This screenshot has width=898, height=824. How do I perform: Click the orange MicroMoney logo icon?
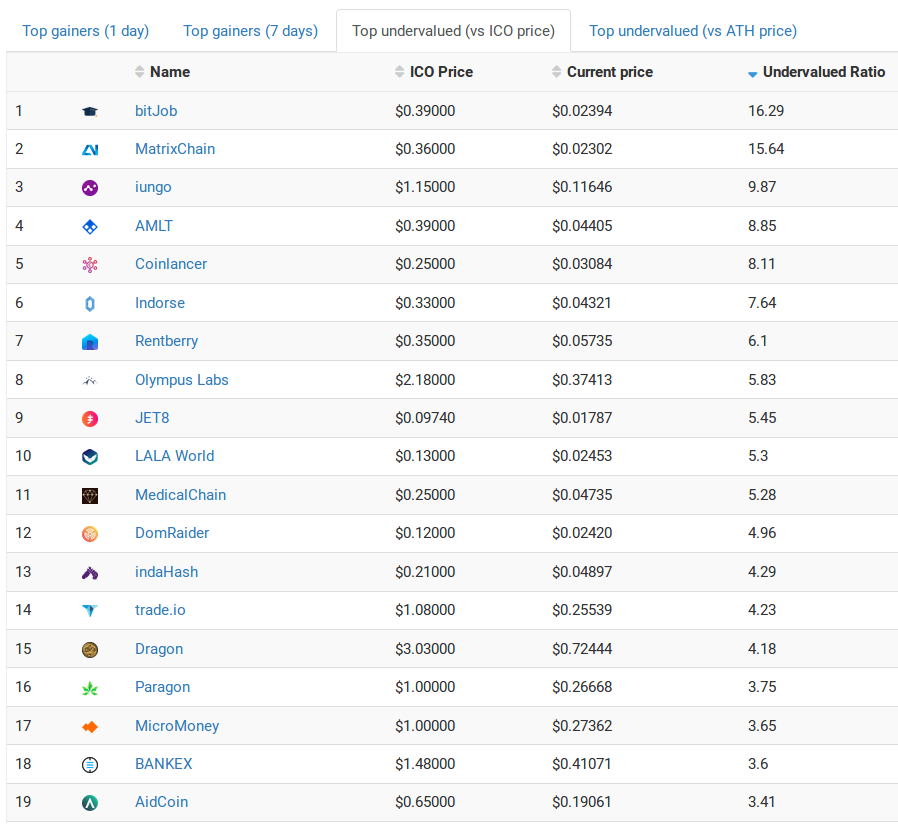[x=90, y=727]
